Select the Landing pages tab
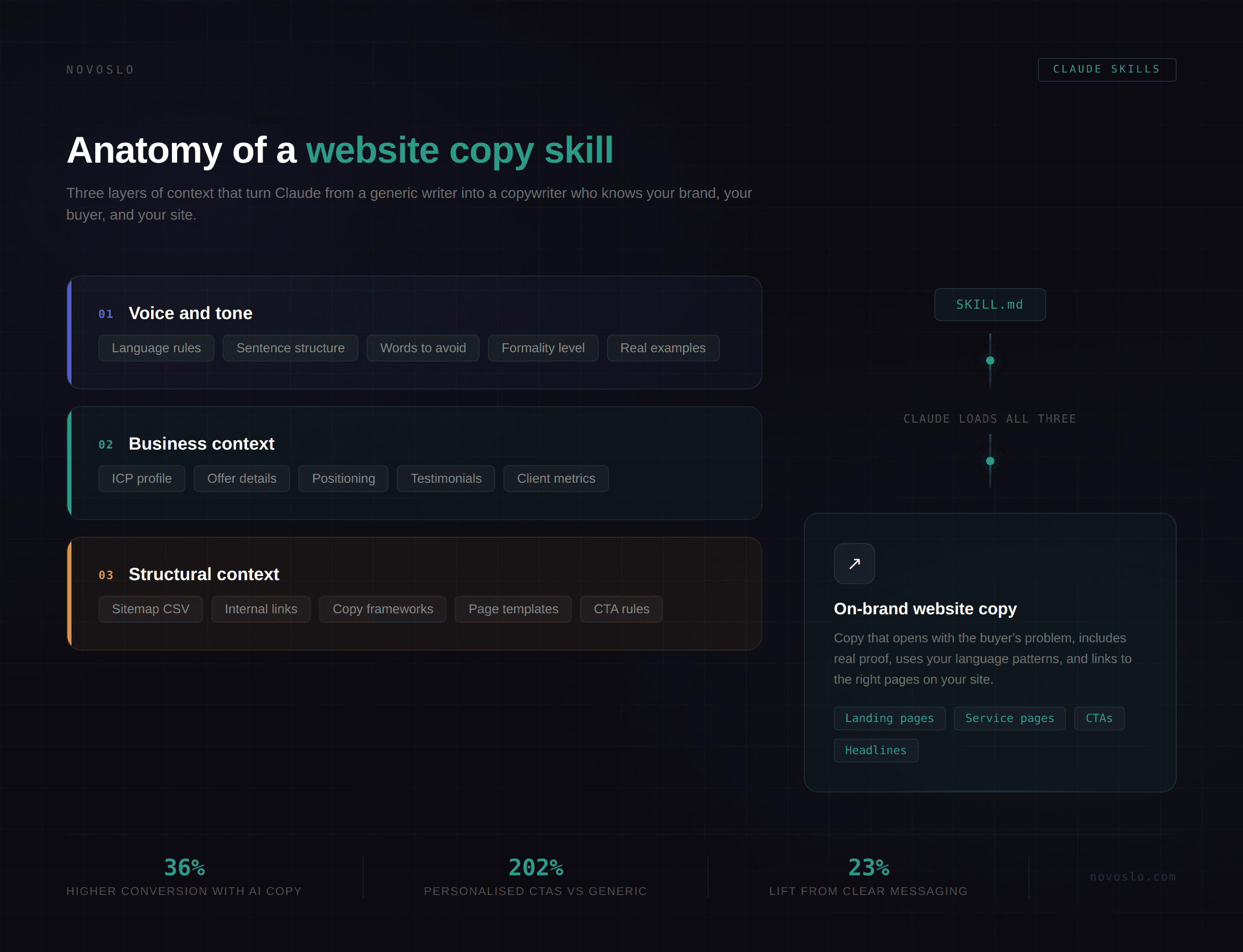This screenshot has width=1243, height=952. click(889, 718)
